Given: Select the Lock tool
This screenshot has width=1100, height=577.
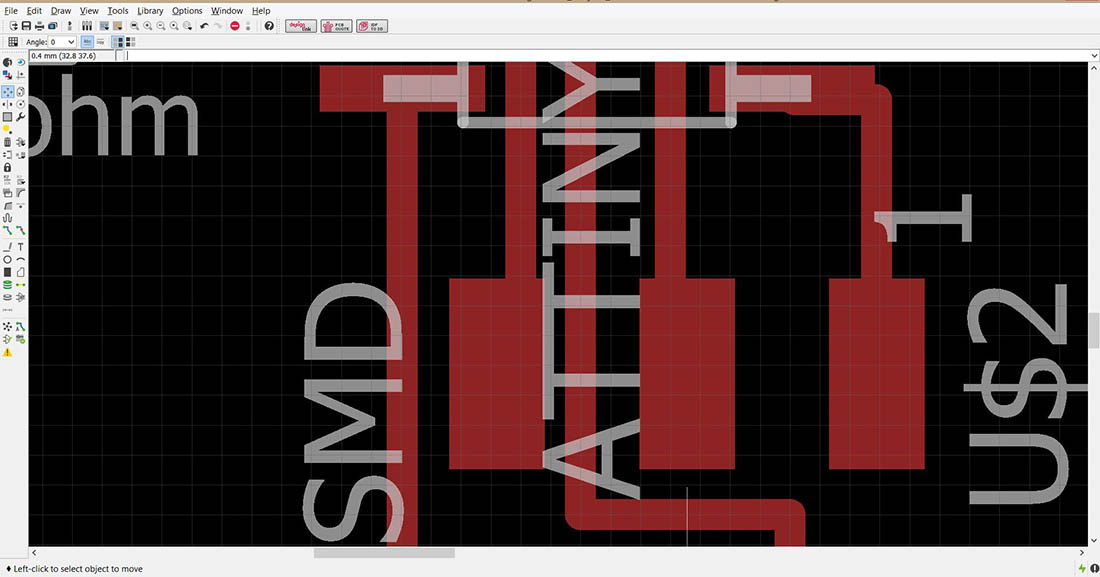Looking at the screenshot, I should pyautogui.click(x=7, y=167).
